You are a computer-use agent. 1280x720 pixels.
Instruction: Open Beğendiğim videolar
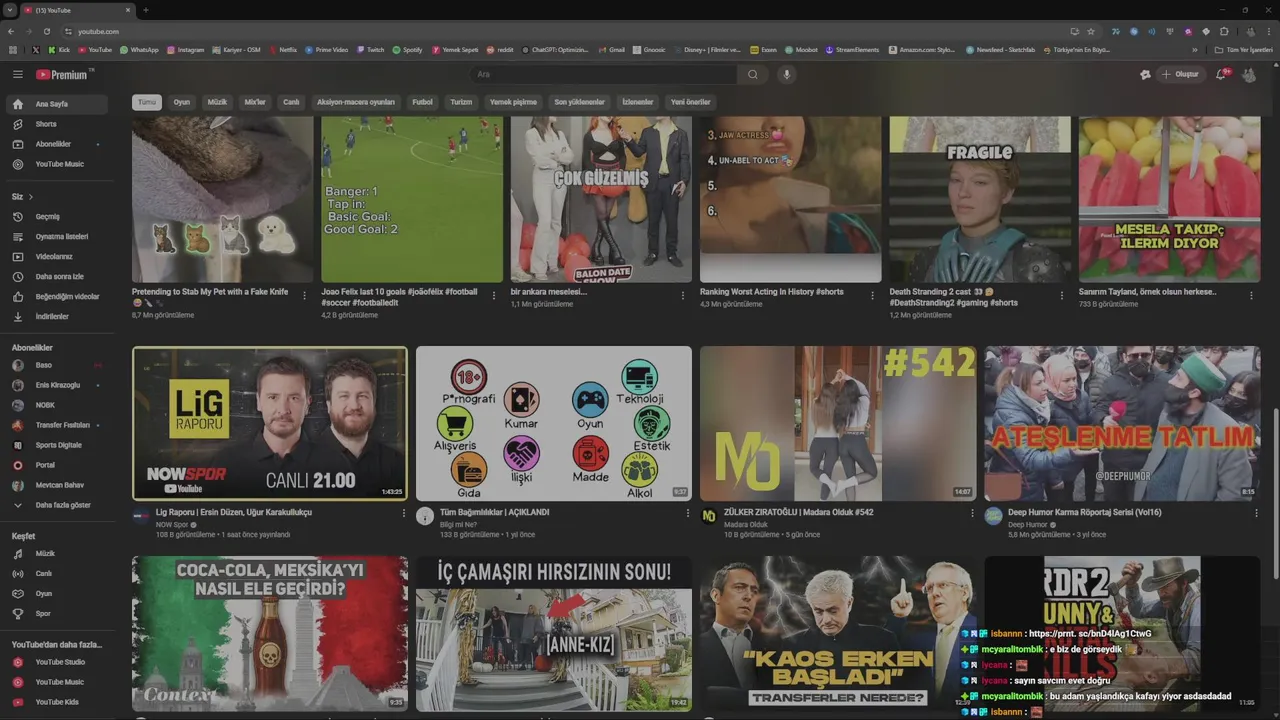(x=57, y=296)
